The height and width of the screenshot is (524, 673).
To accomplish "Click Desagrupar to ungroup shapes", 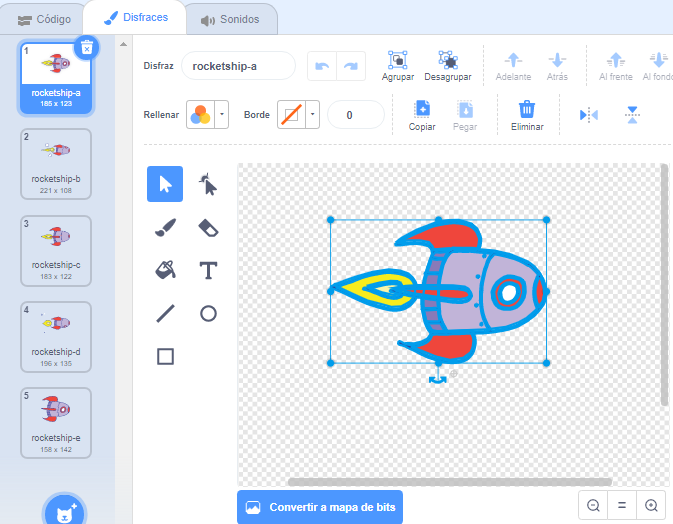I will click(448, 66).
